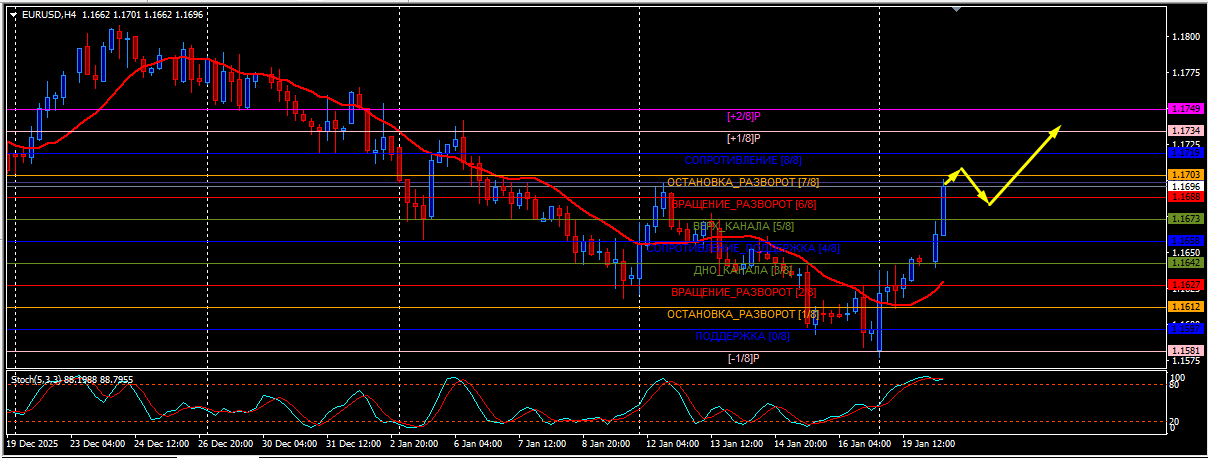Click the red 1.1627 price label

1186,285
